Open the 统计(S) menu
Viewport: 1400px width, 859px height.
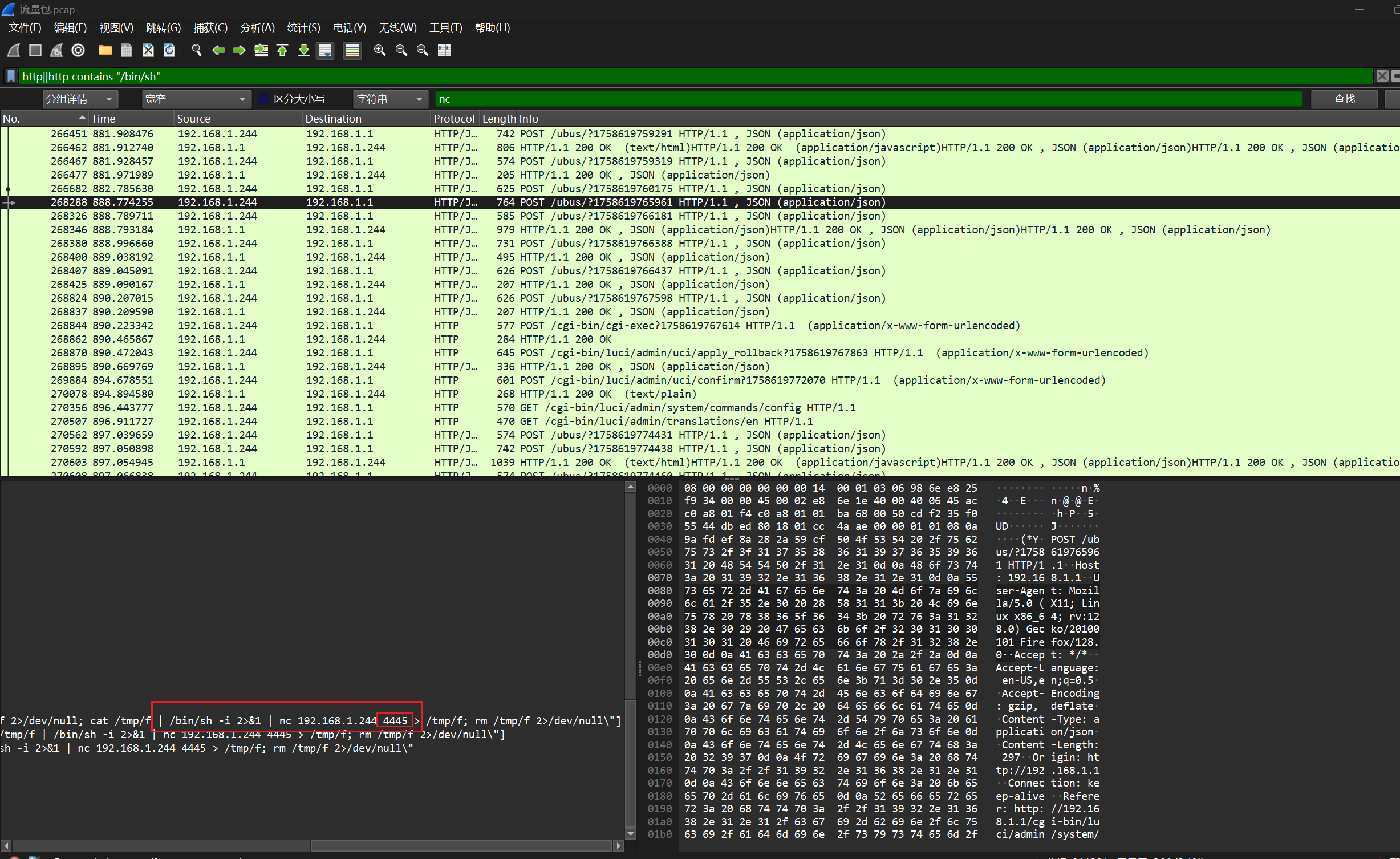point(303,28)
